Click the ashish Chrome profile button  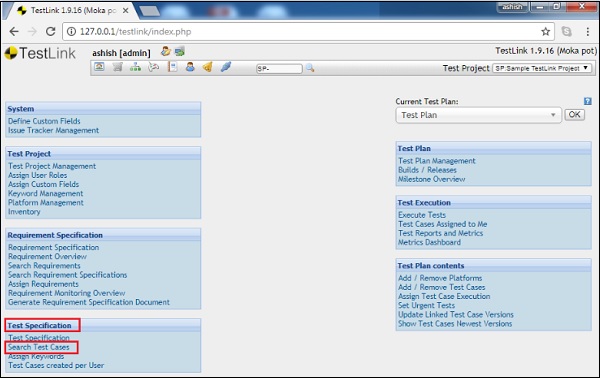512,7
